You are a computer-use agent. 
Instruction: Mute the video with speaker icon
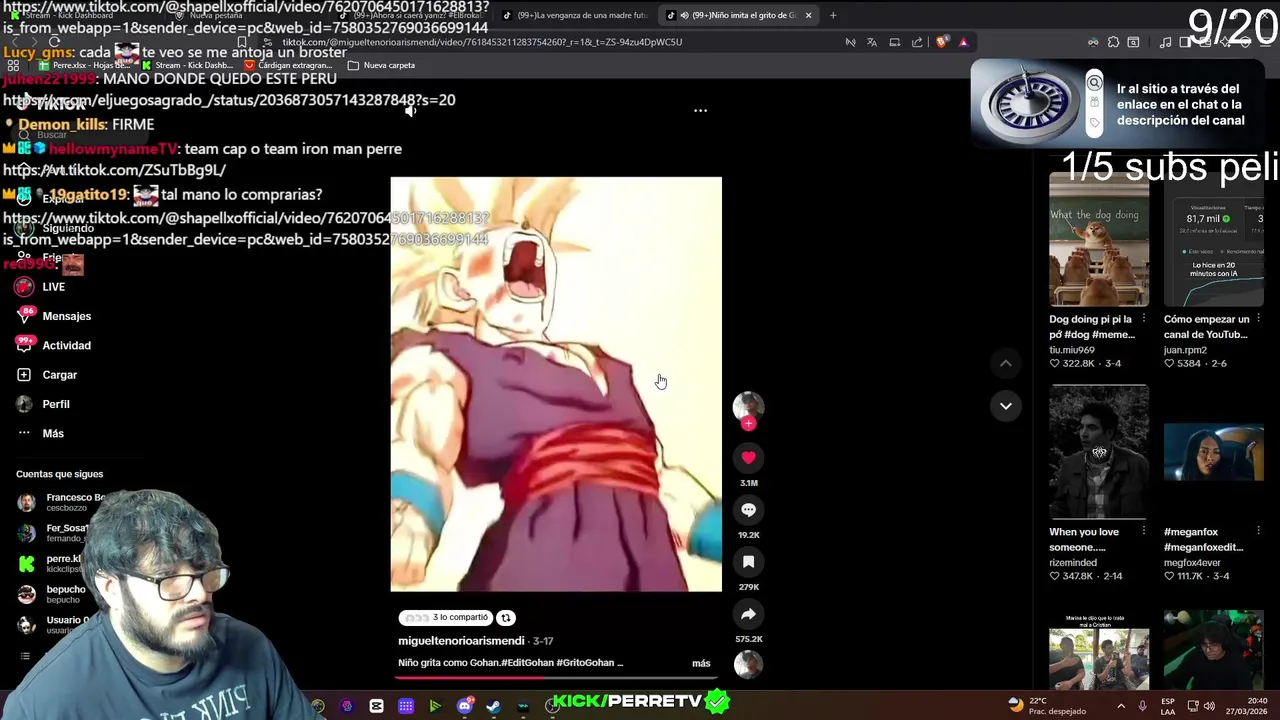(x=410, y=111)
